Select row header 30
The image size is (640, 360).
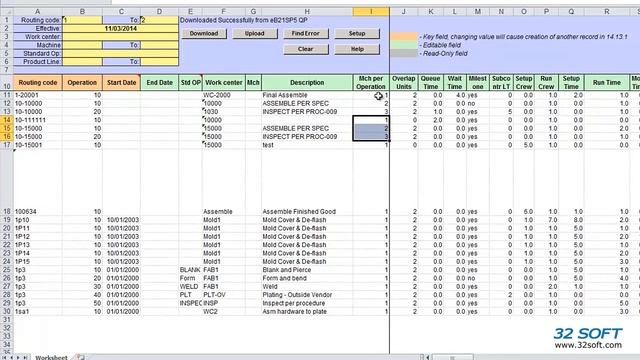coord(7,311)
